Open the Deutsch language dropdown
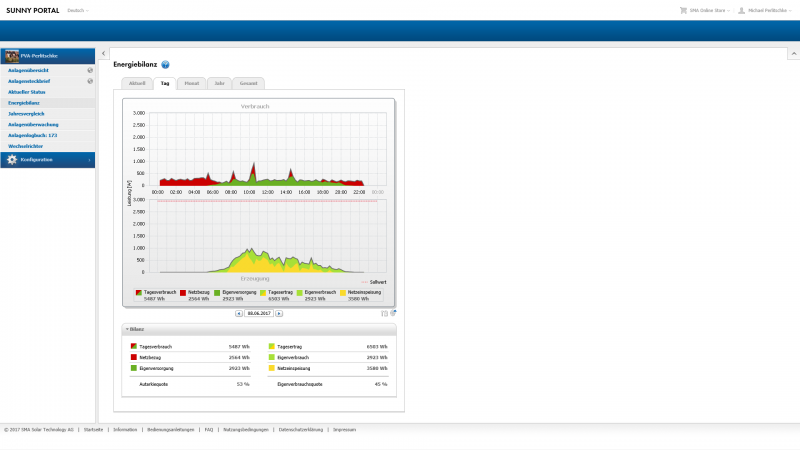 (x=78, y=10)
